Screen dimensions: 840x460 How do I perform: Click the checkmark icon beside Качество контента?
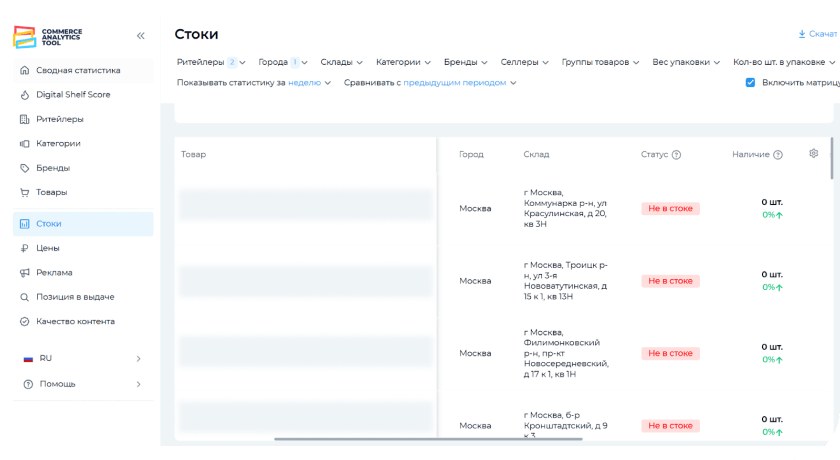tap(24, 321)
